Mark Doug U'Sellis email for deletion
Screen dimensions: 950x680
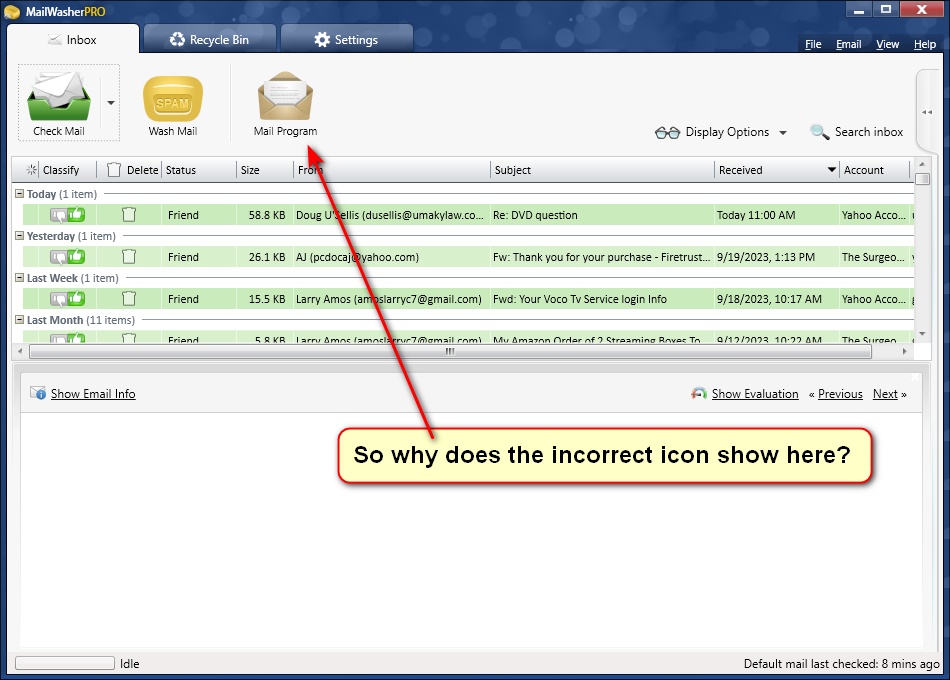pos(129,215)
